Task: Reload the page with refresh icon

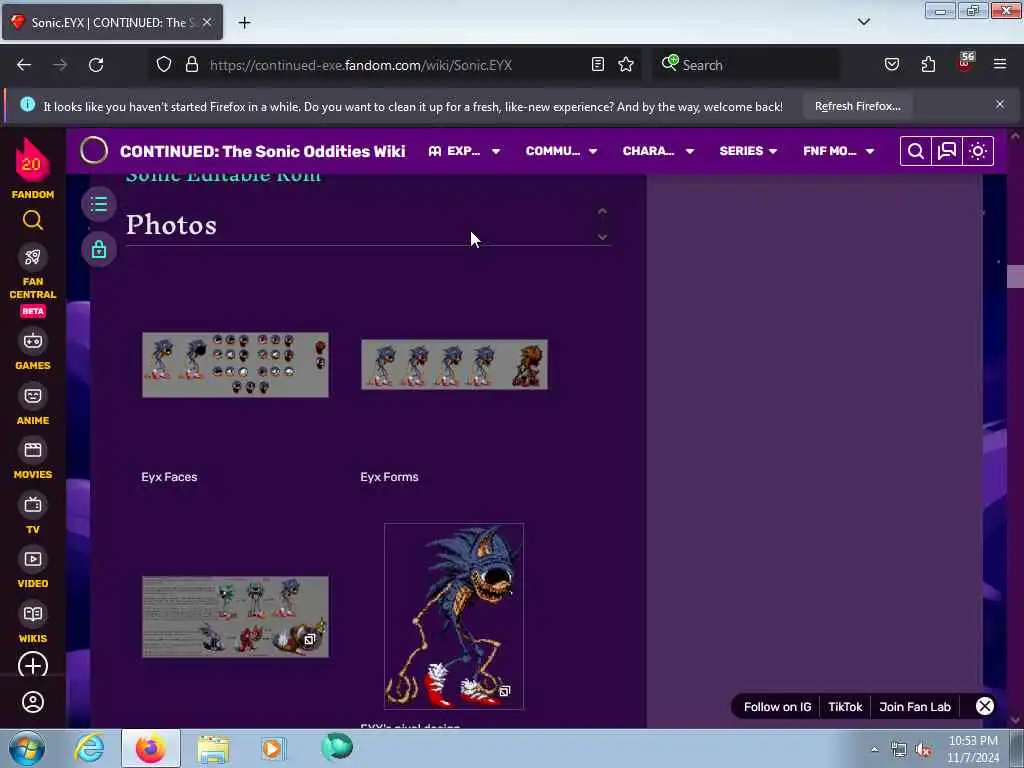Action: pyautogui.click(x=96, y=65)
